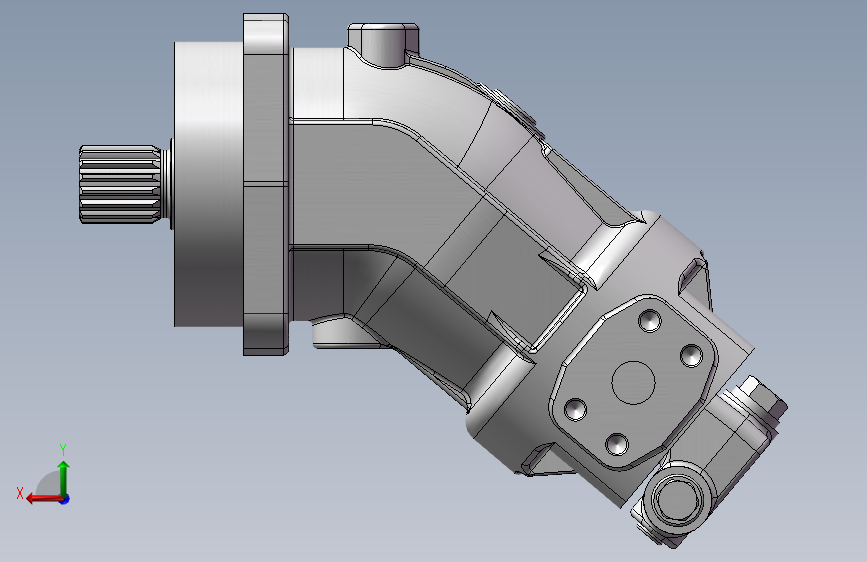Click the green Y axis arrow on the triad

64,477
